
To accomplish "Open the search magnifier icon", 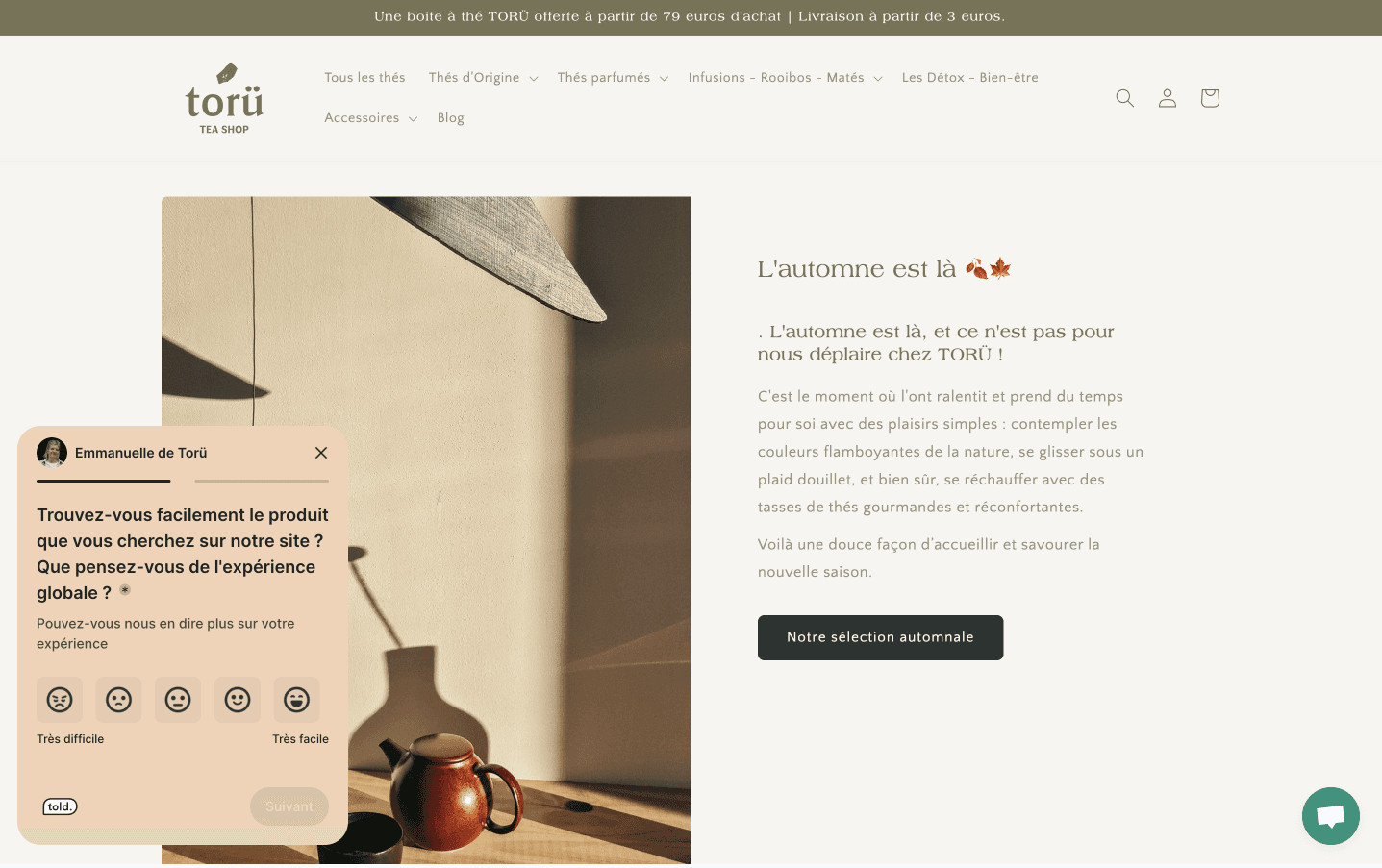I will point(1124,98).
